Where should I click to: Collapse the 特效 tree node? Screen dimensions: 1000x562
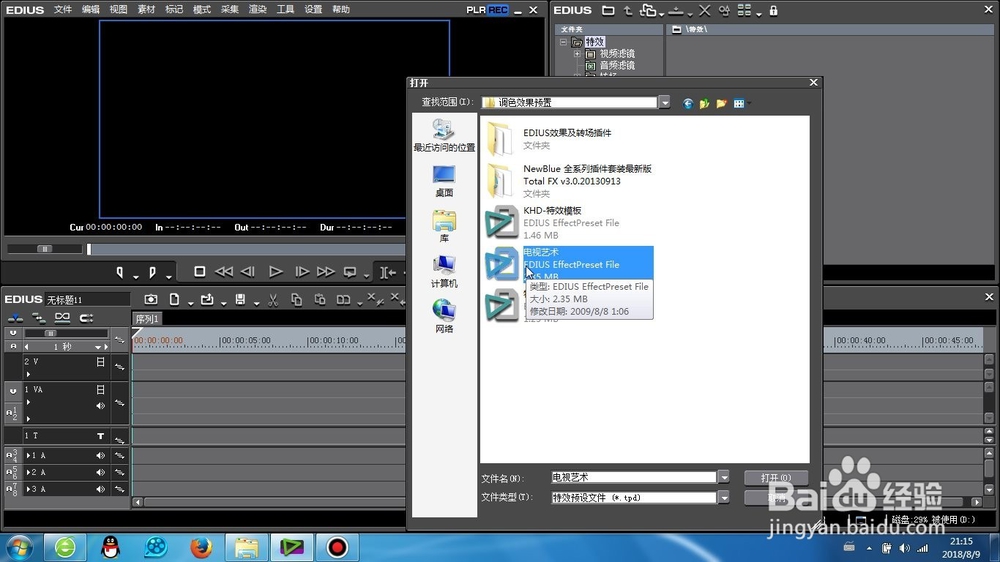[x=564, y=42]
